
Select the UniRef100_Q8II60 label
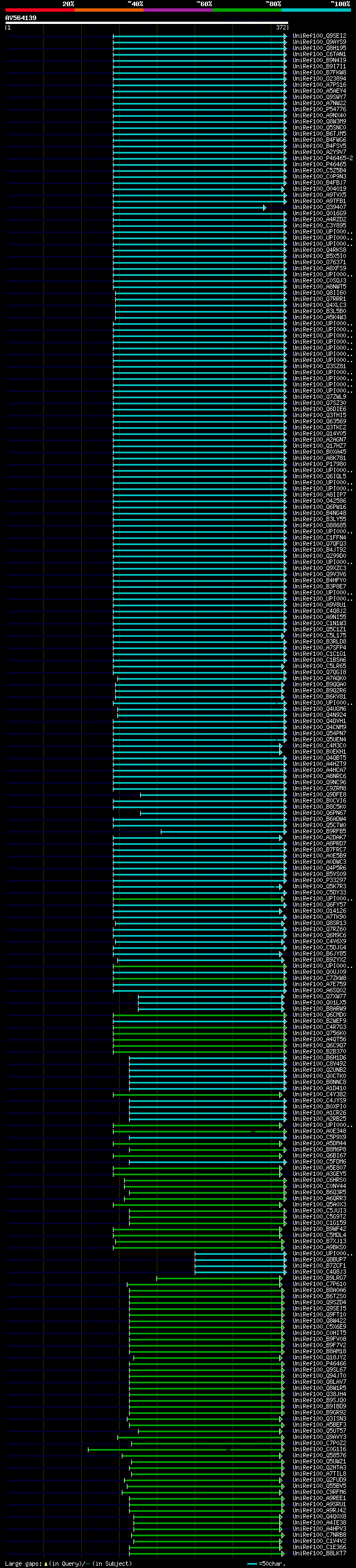[x=319, y=293]
